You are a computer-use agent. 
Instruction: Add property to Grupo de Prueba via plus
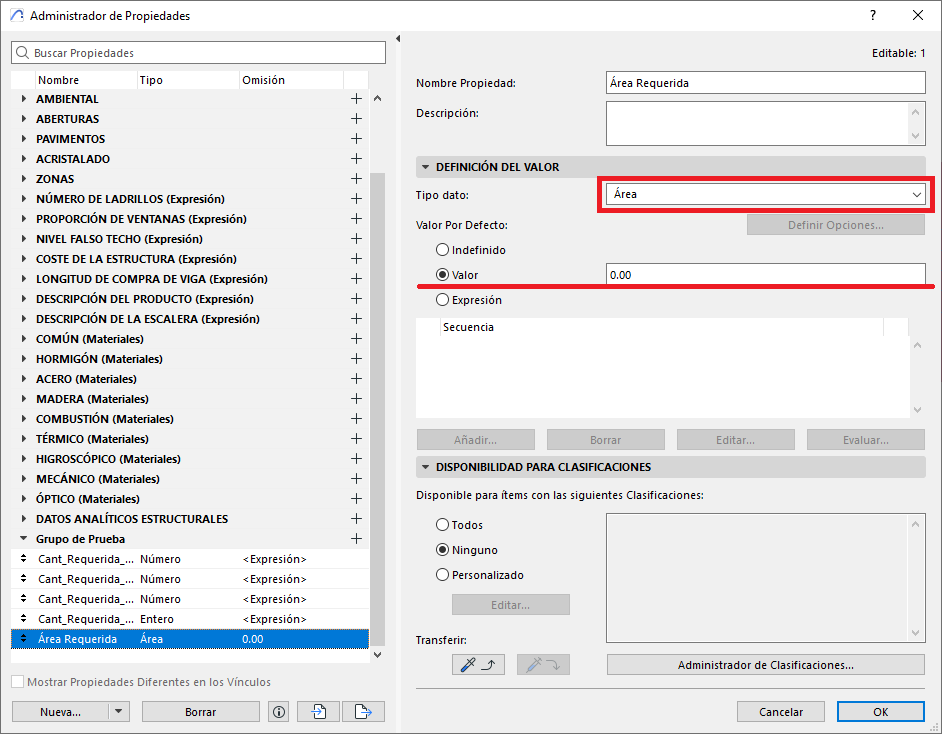[x=355, y=539]
